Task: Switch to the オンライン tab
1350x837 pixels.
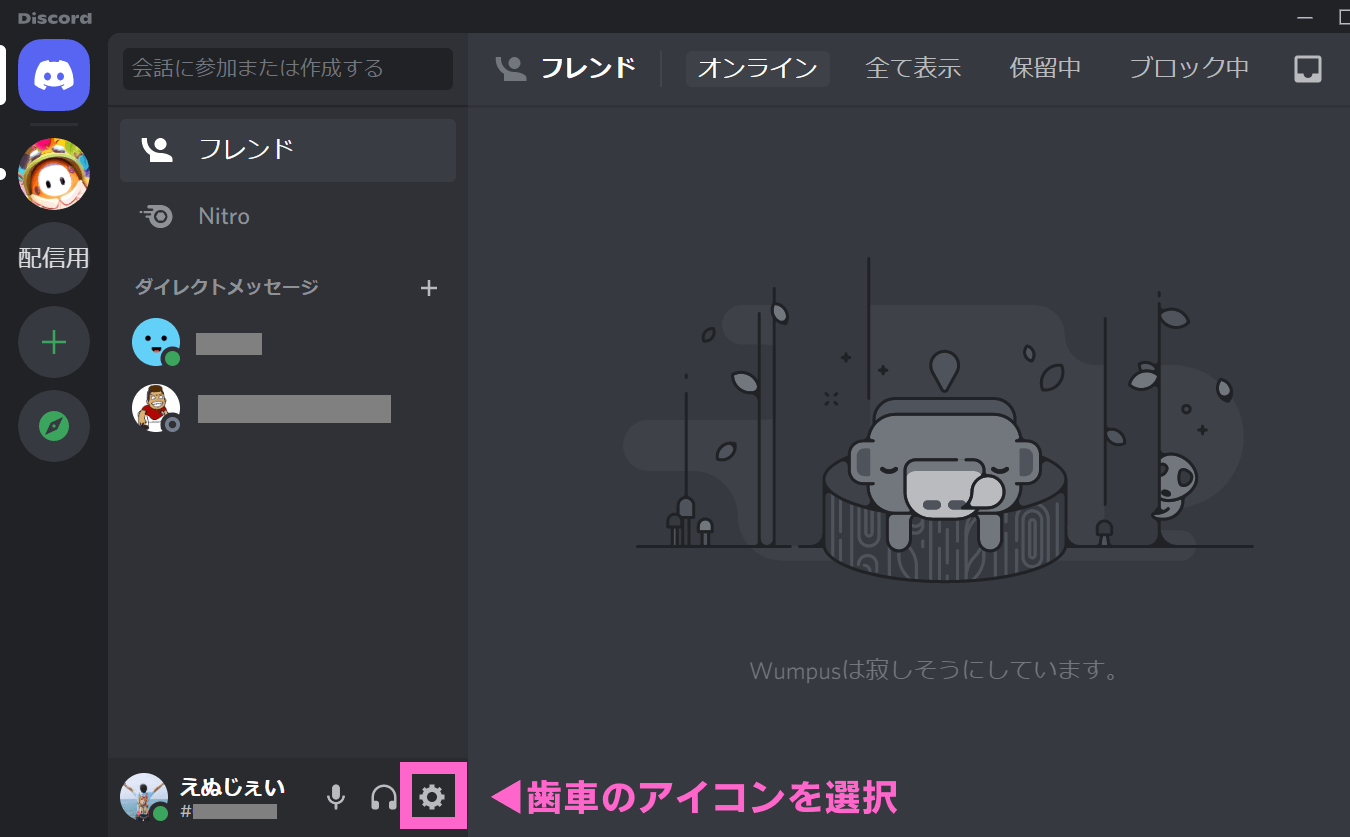Action: tap(757, 68)
